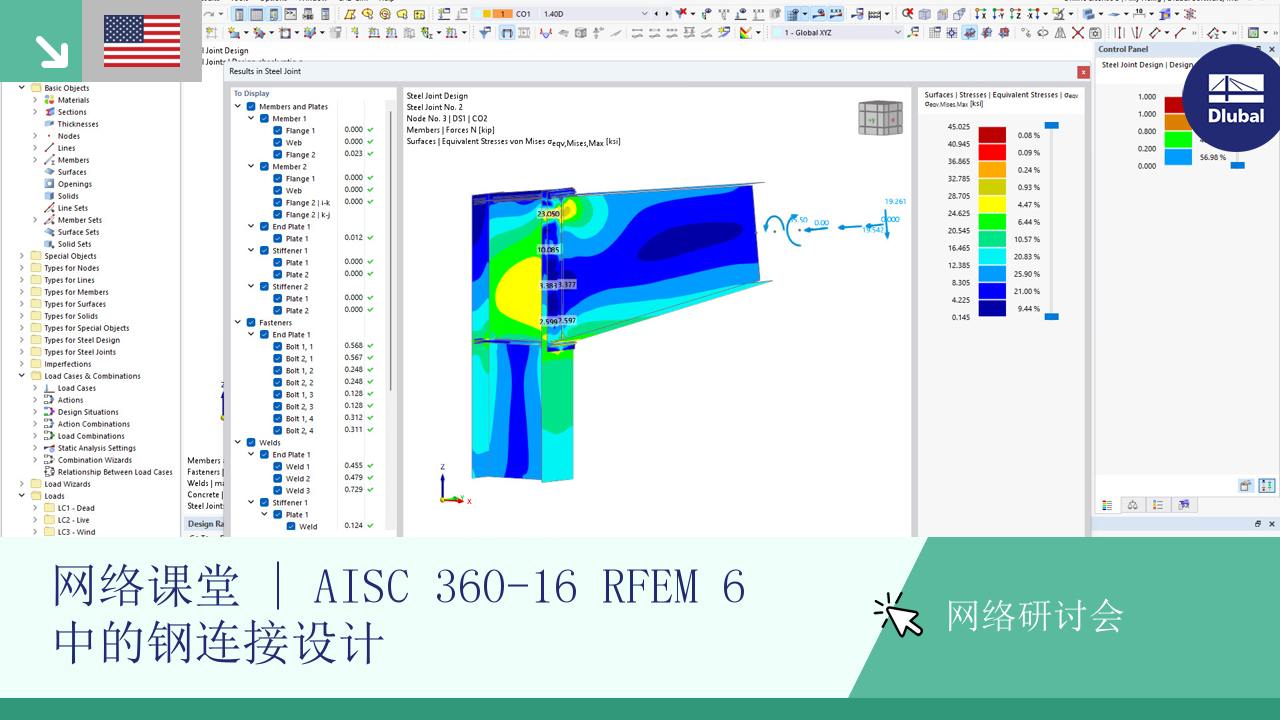This screenshot has width=1280, height=720.
Task: Click the Members icon in the navigator
Action: click(x=49, y=160)
